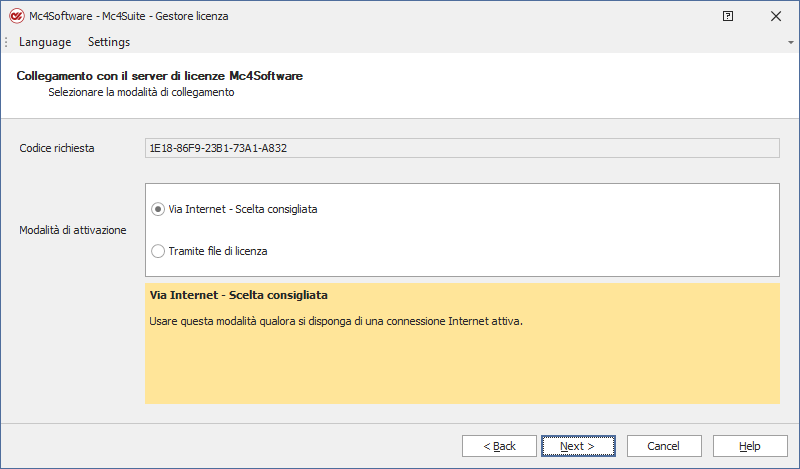Viewport: 800px width, 469px height.
Task: Click the 'Collegamento con il server' header title
Action: tap(160, 76)
